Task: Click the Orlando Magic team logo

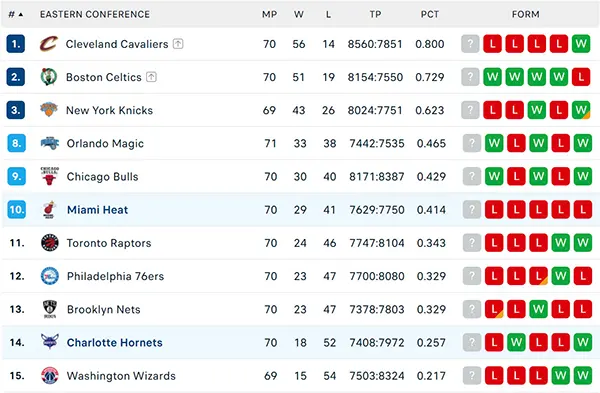Action: [50, 143]
